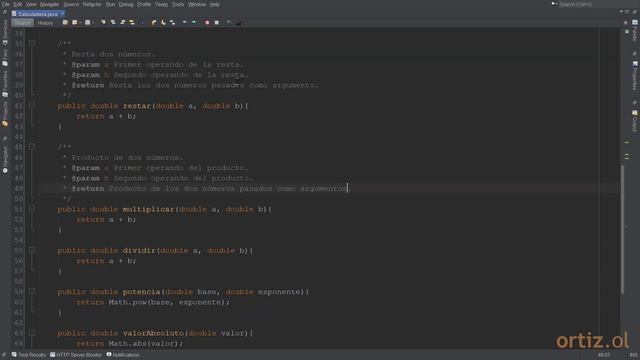The width and height of the screenshot is (640, 360).
Task: Click Shift Line Left icon
Action: pos(184,22)
